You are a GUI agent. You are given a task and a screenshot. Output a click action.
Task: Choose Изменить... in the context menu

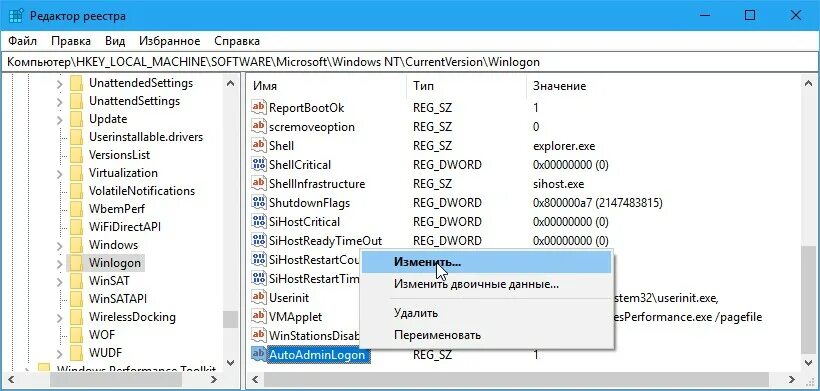(486, 262)
